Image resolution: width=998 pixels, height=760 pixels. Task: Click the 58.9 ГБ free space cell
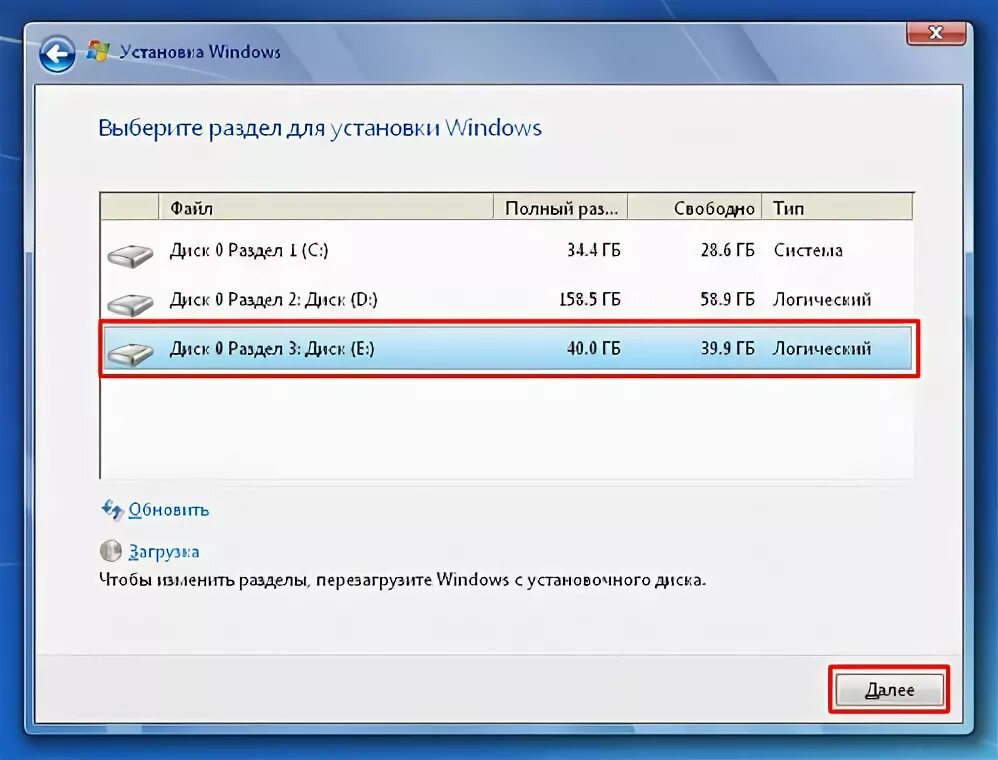727,299
